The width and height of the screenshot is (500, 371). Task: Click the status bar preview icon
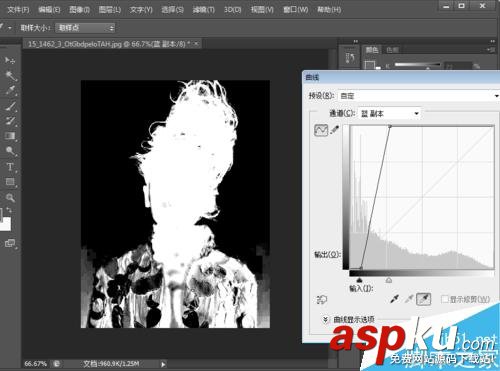(56, 363)
